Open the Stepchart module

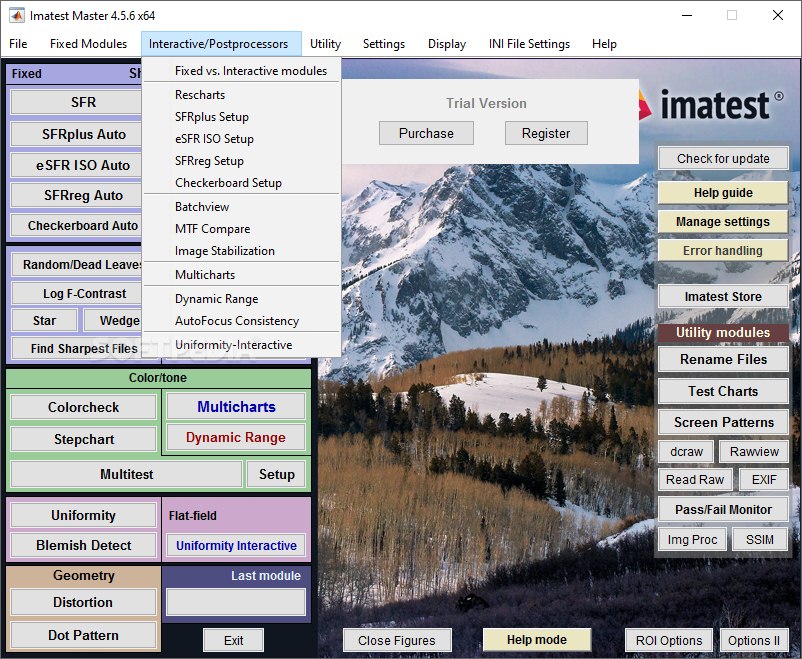click(83, 439)
